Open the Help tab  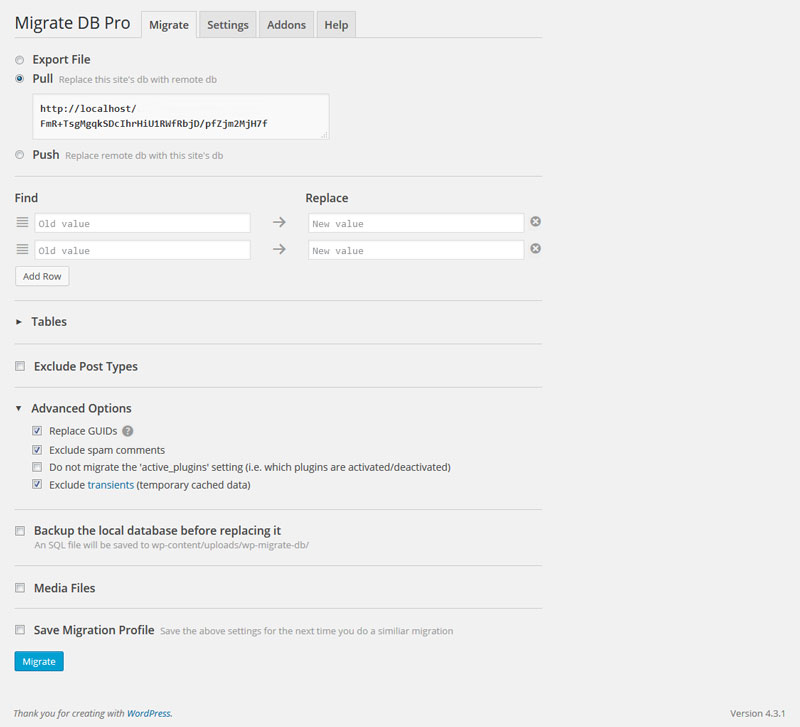point(336,24)
